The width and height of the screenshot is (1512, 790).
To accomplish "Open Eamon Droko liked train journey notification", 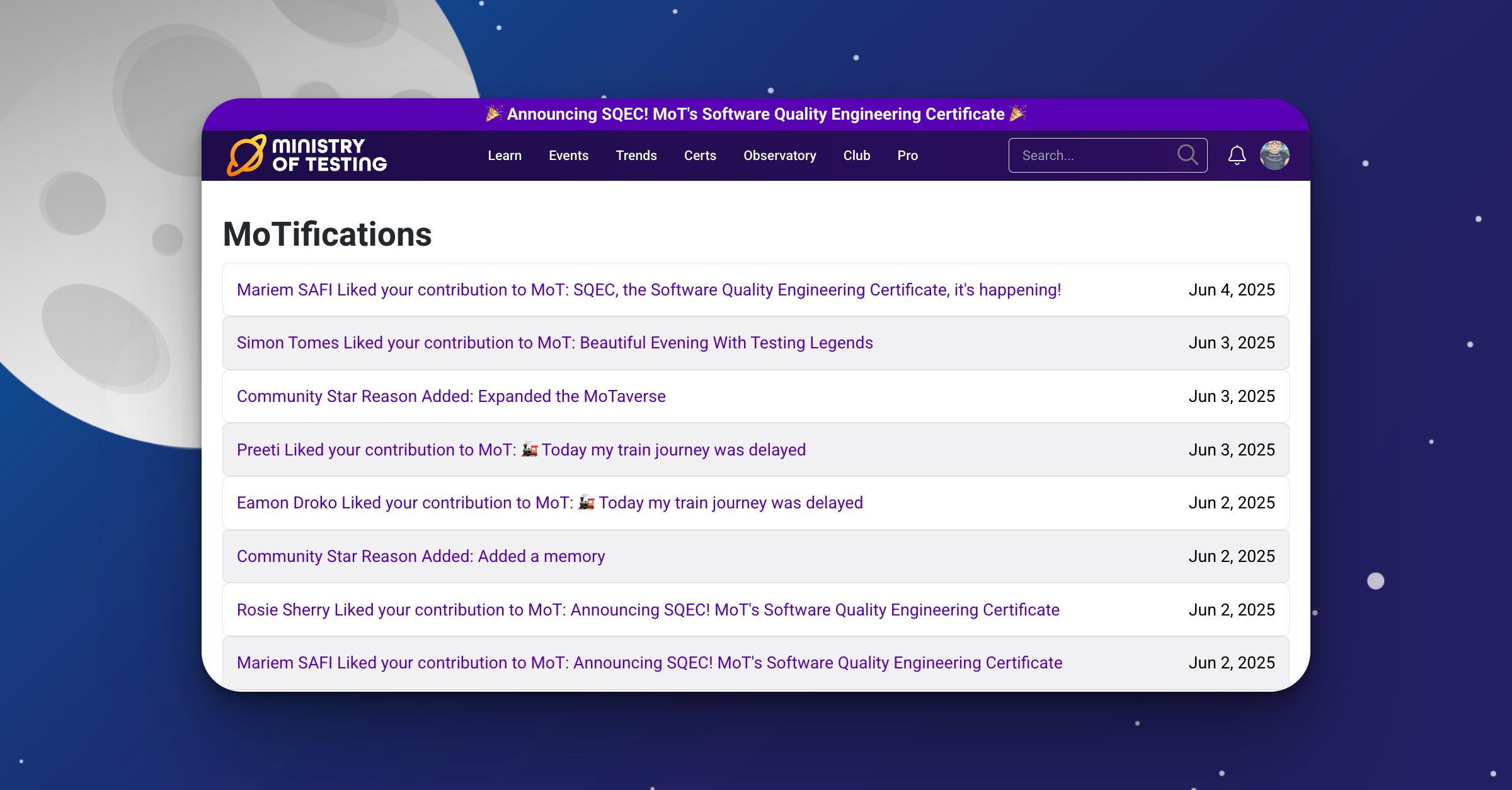I will click(x=550, y=503).
